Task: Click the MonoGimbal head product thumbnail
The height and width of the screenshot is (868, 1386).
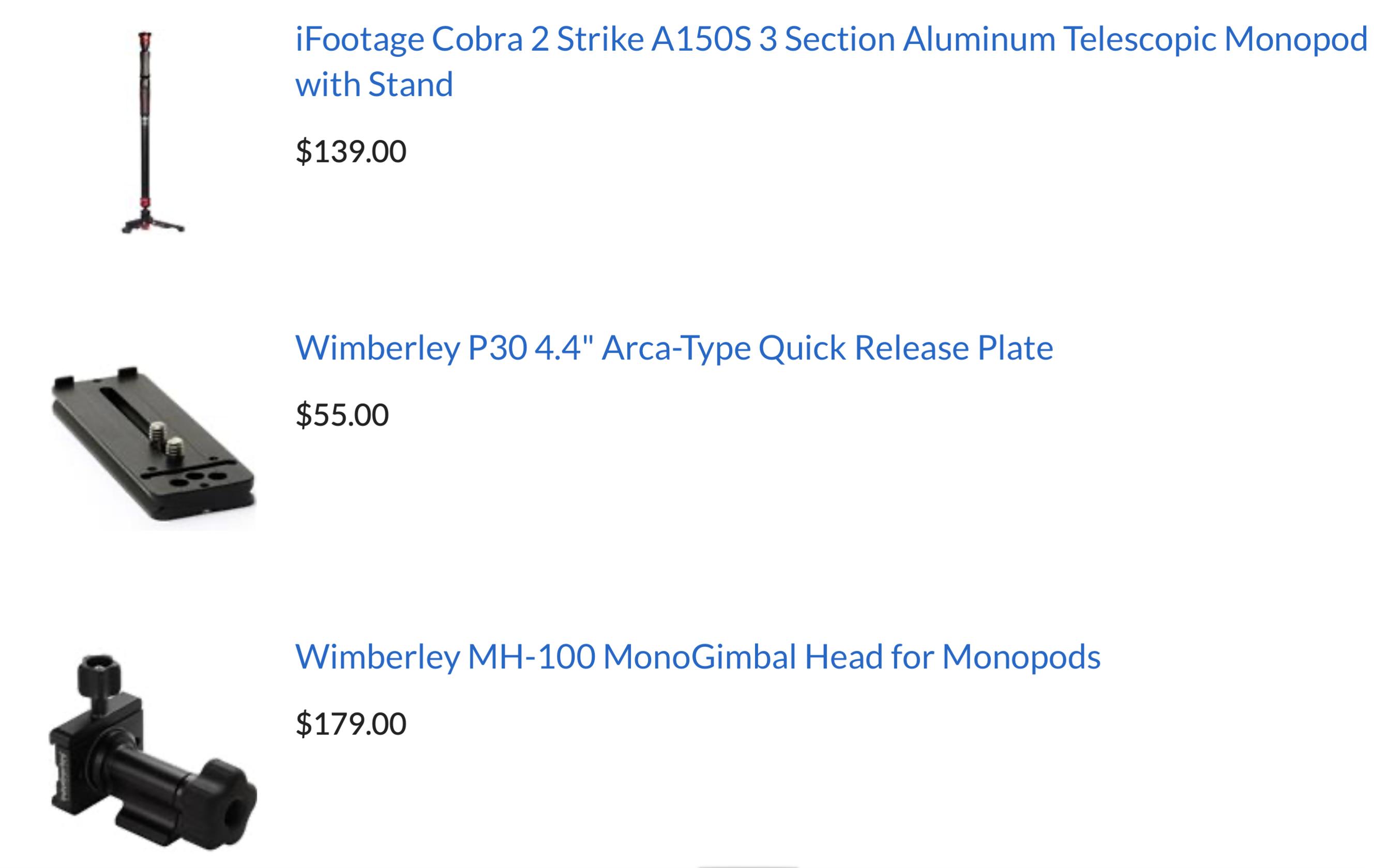Action: tap(153, 753)
